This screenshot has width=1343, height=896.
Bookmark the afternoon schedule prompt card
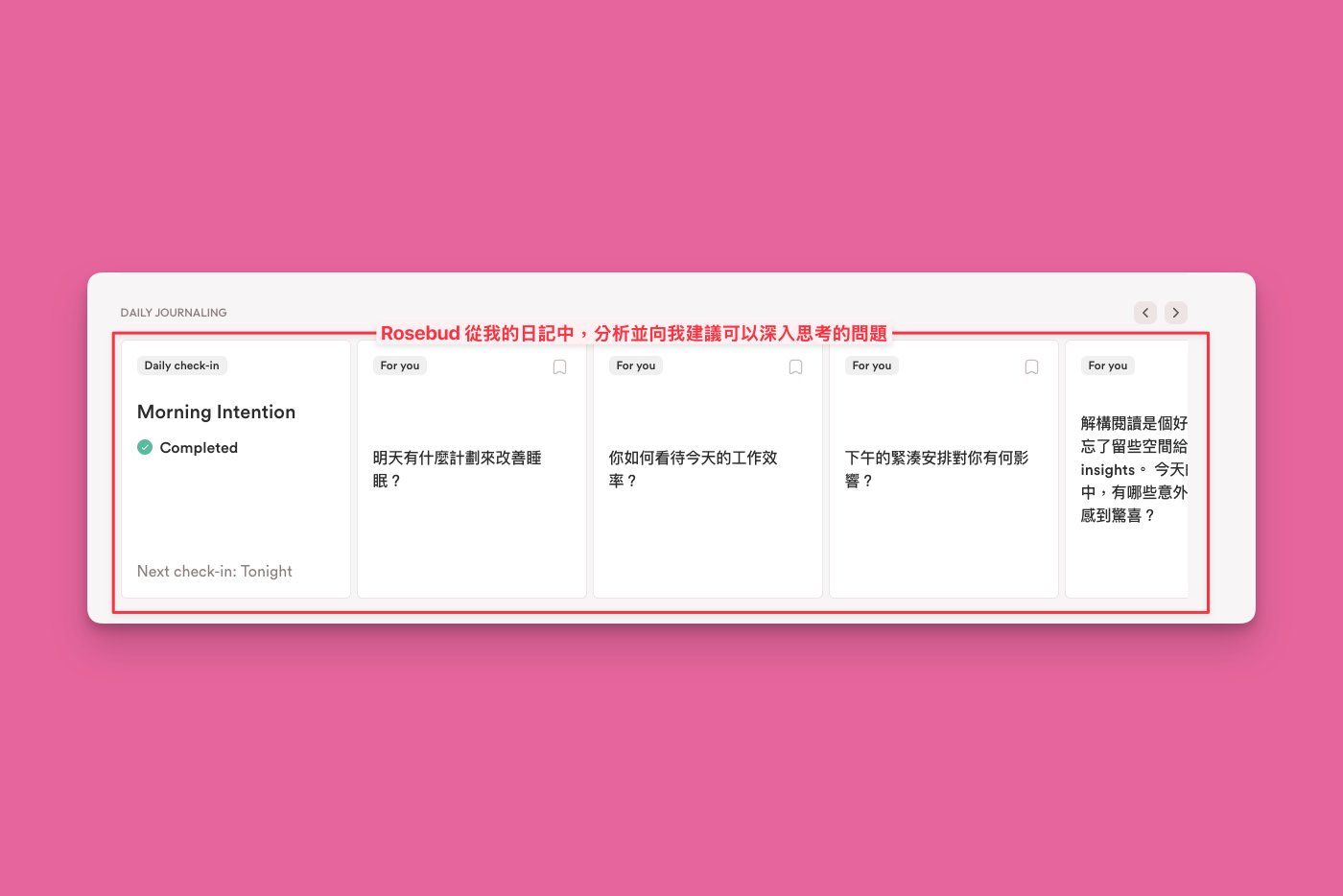pyautogui.click(x=1031, y=366)
